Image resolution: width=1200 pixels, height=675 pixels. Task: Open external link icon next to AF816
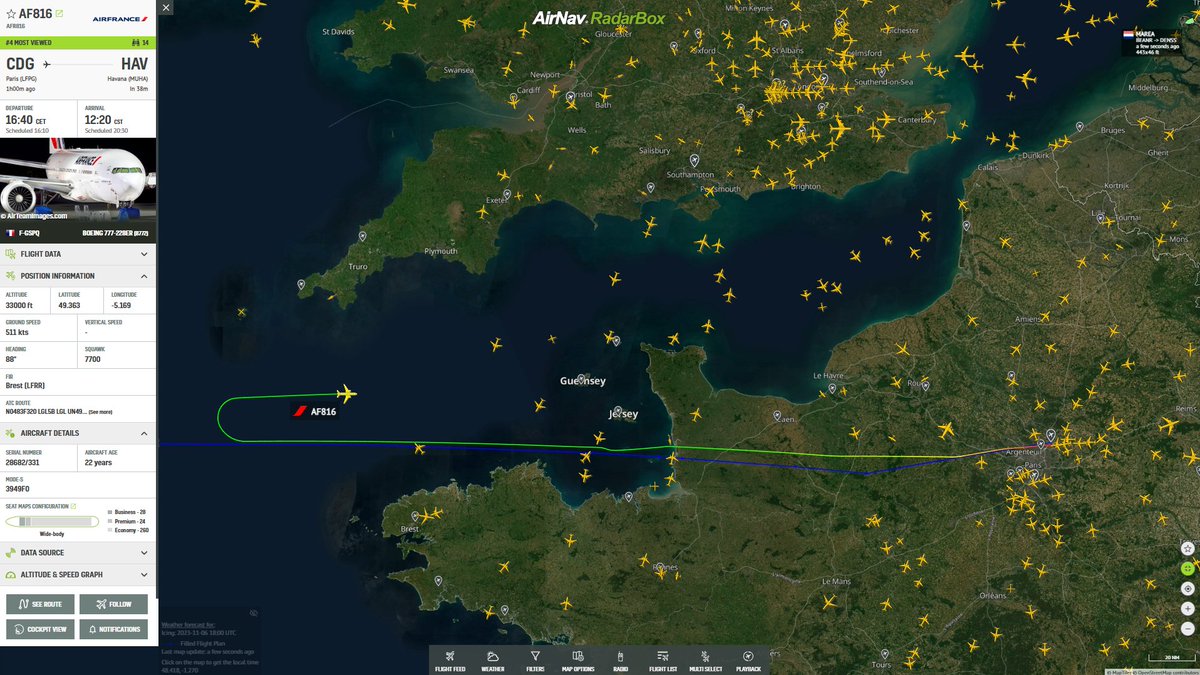click(x=60, y=14)
